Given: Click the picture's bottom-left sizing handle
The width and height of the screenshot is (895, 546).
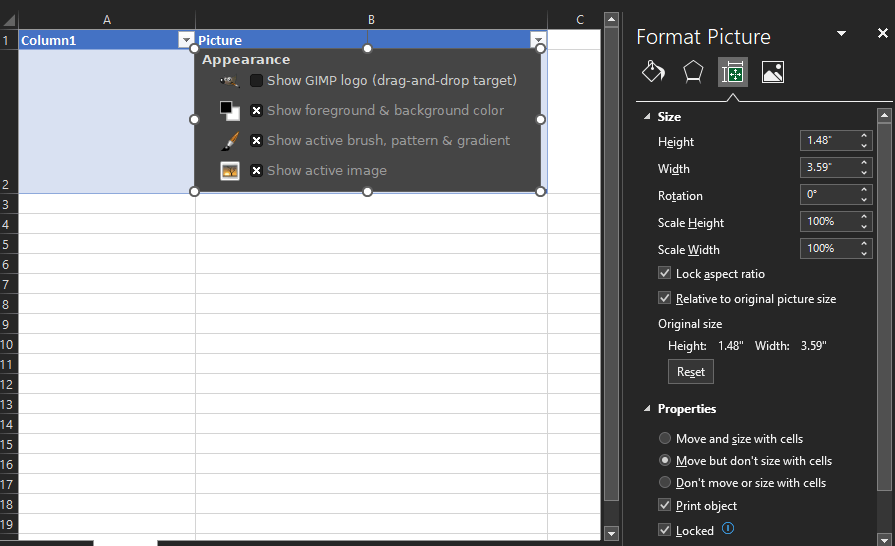Looking at the screenshot, I should 194,192.
